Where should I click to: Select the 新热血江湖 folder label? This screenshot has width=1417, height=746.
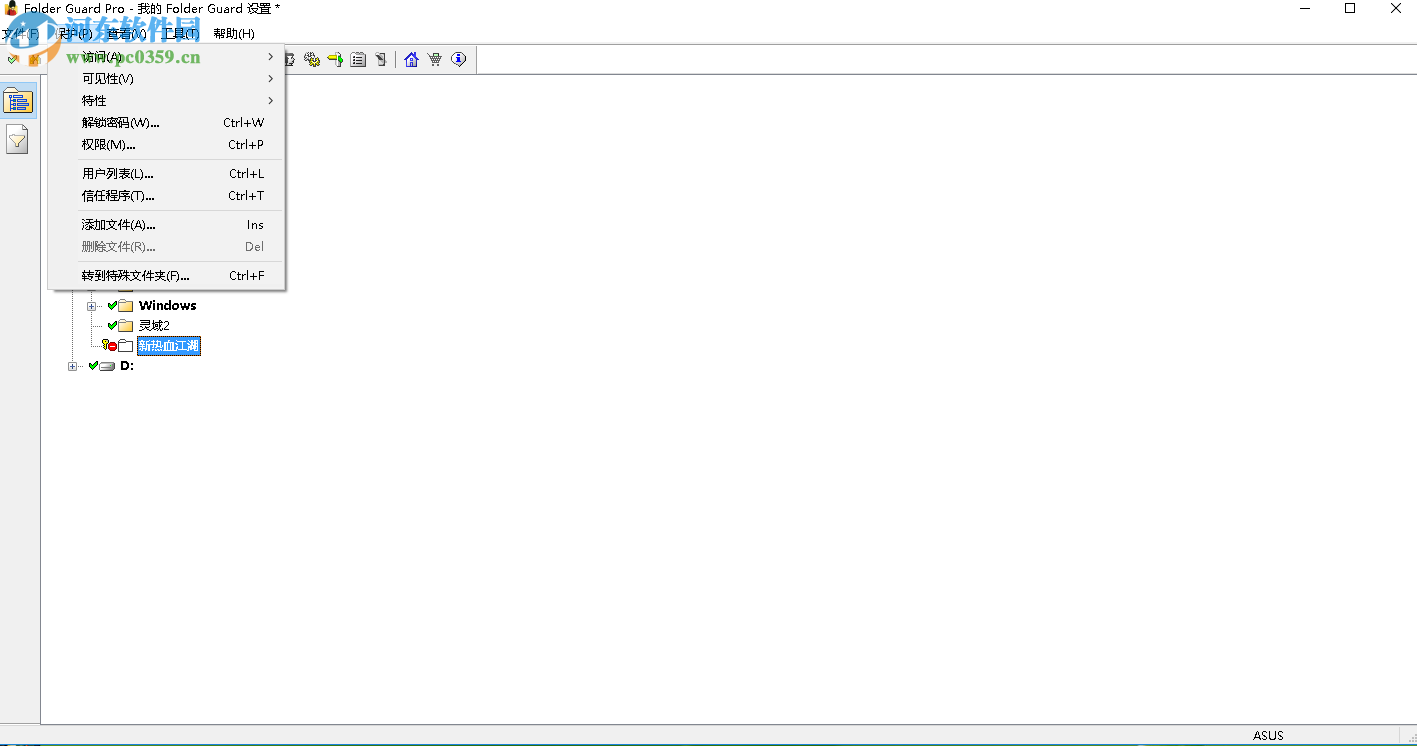(x=169, y=346)
